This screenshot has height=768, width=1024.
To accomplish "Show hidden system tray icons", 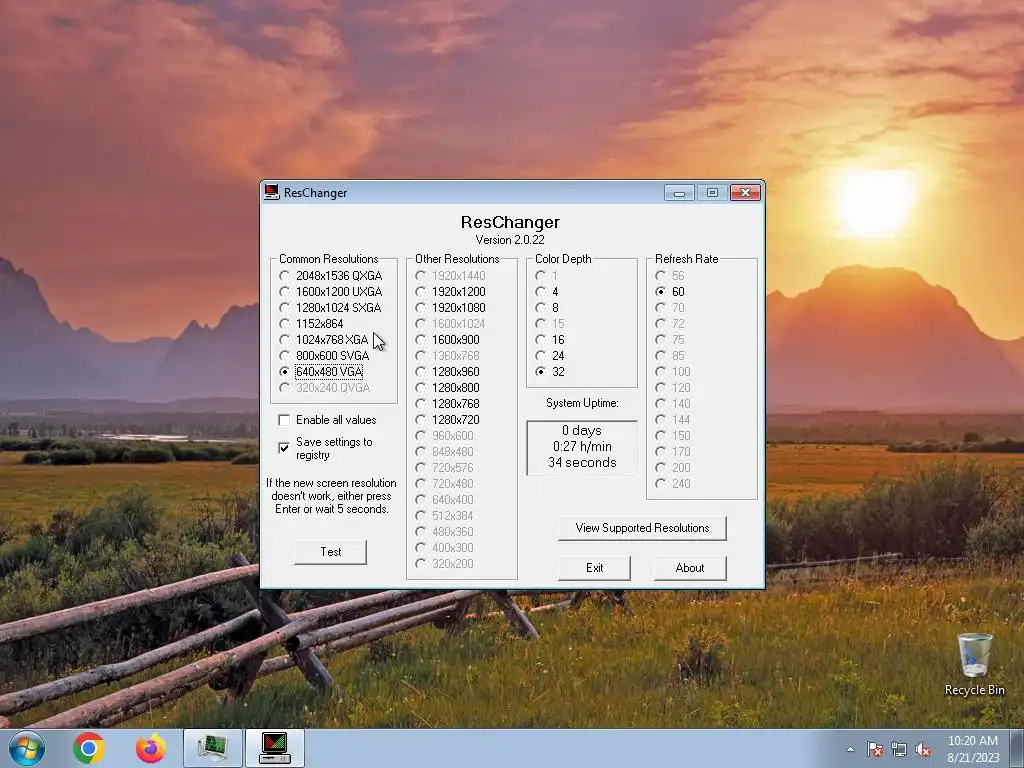I will 850,749.
